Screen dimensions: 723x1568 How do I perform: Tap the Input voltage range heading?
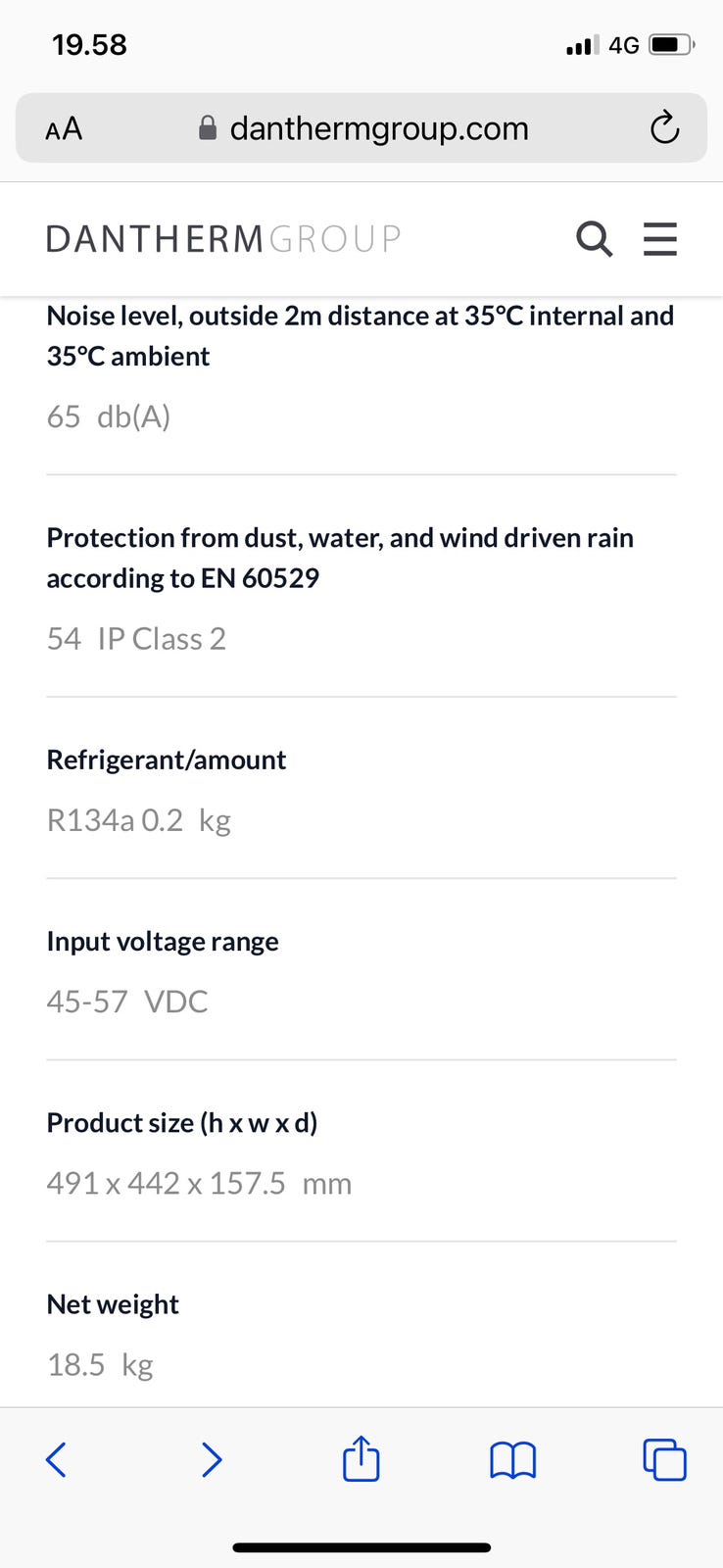point(163,941)
